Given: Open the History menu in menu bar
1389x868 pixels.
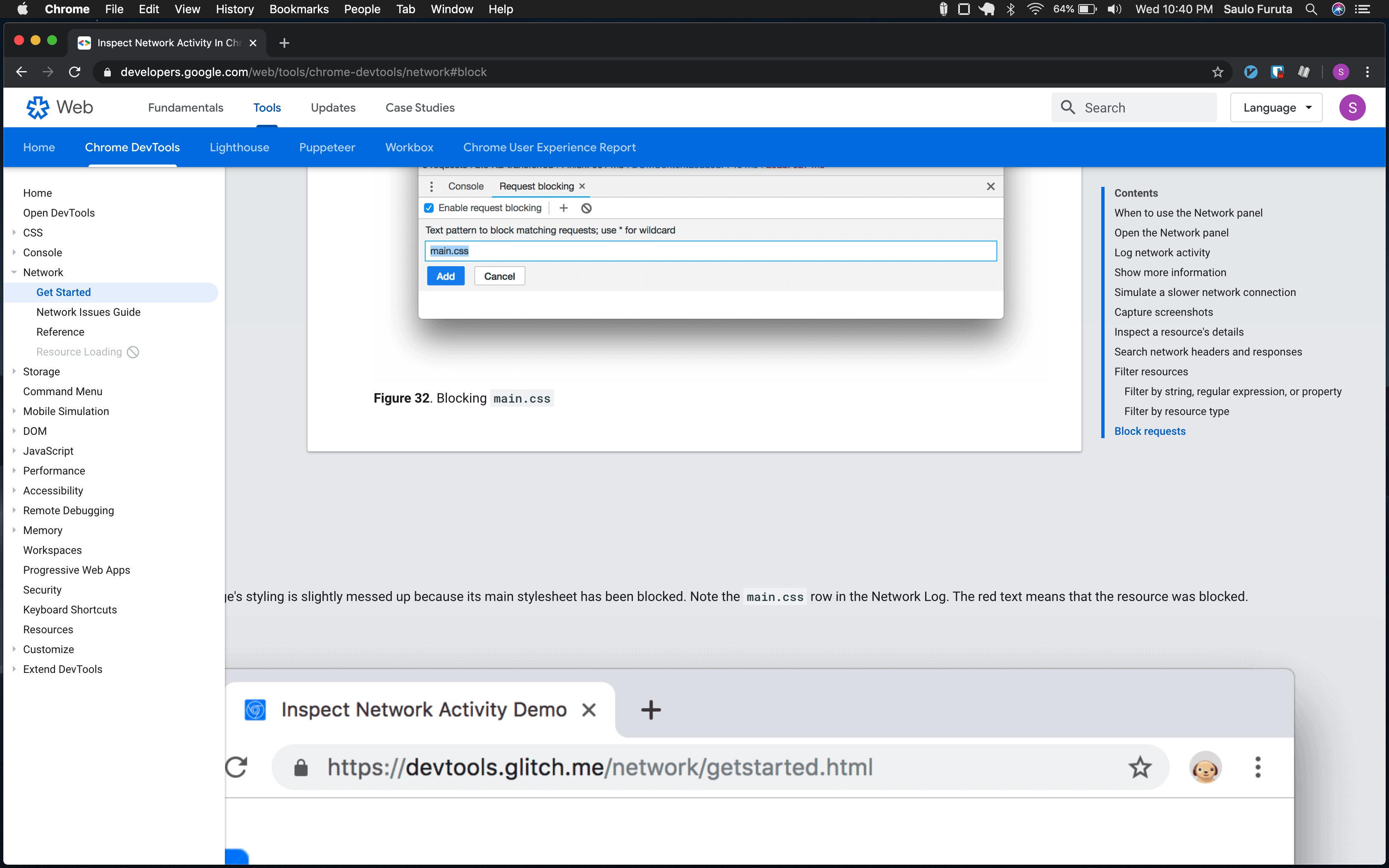Looking at the screenshot, I should pyautogui.click(x=235, y=9).
